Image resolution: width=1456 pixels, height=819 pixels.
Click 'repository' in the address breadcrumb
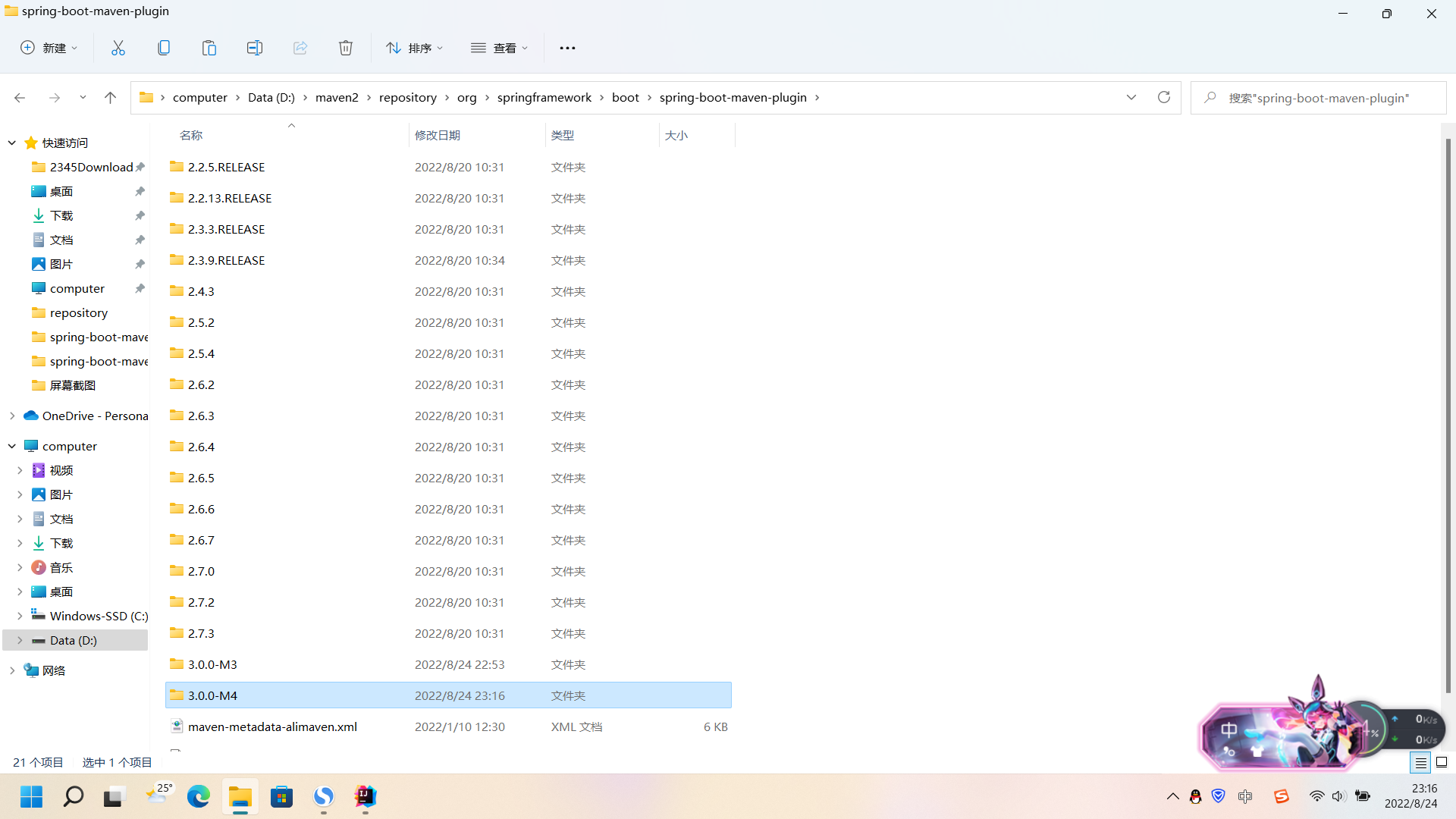(408, 97)
